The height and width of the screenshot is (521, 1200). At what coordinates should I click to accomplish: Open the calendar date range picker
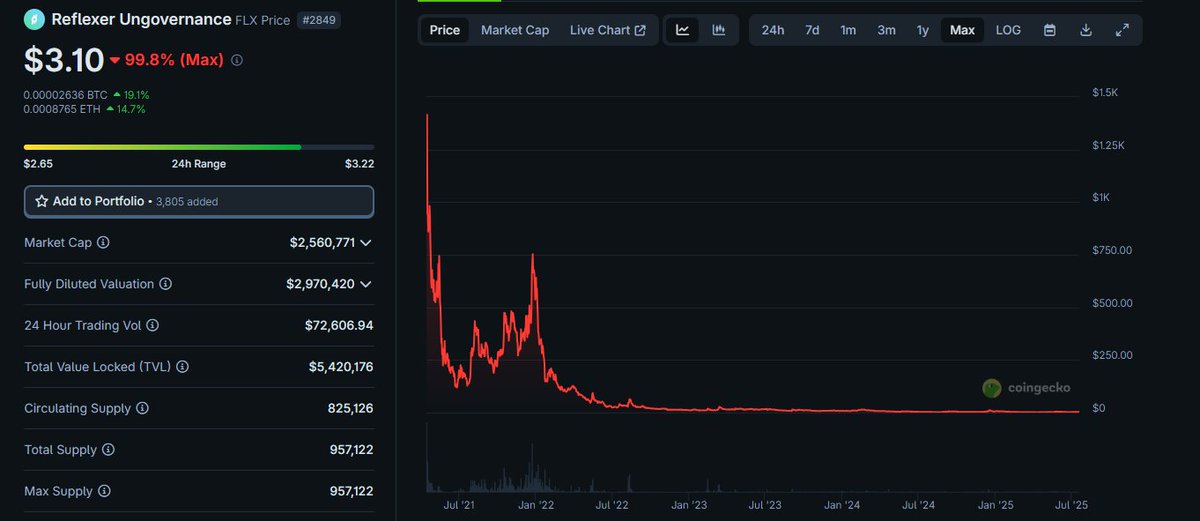pyautogui.click(x=1050, y=30)
